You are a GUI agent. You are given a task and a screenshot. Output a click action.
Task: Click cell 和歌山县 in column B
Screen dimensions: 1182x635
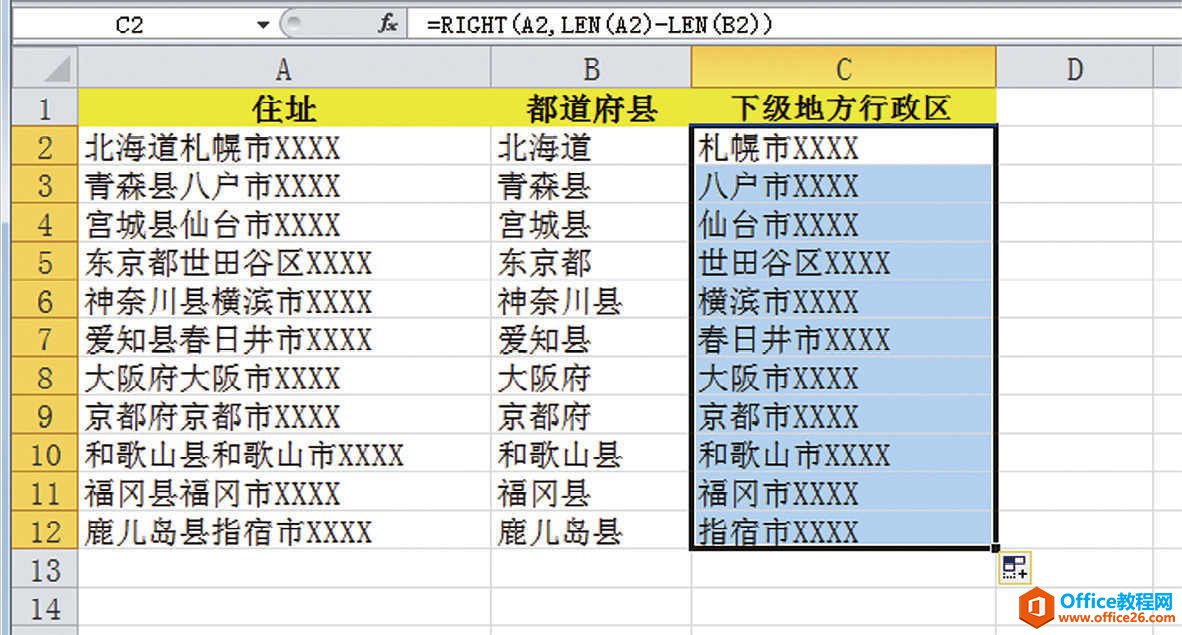(591, 454)
